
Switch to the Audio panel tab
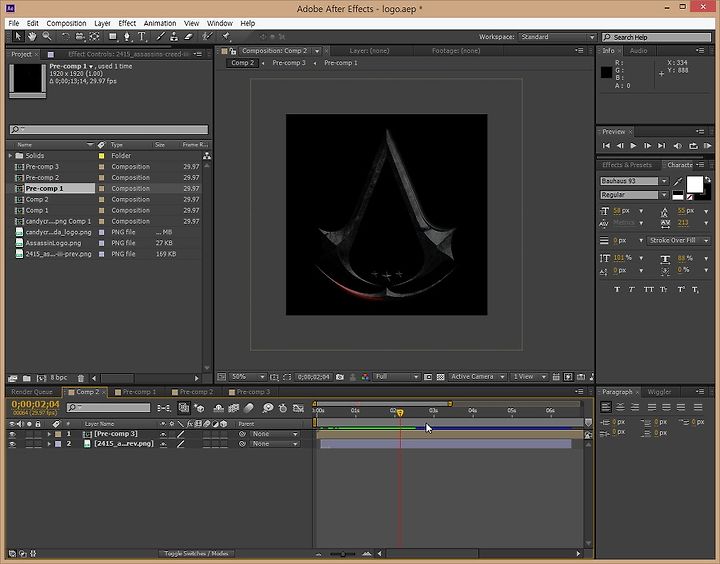pos(638,51)
